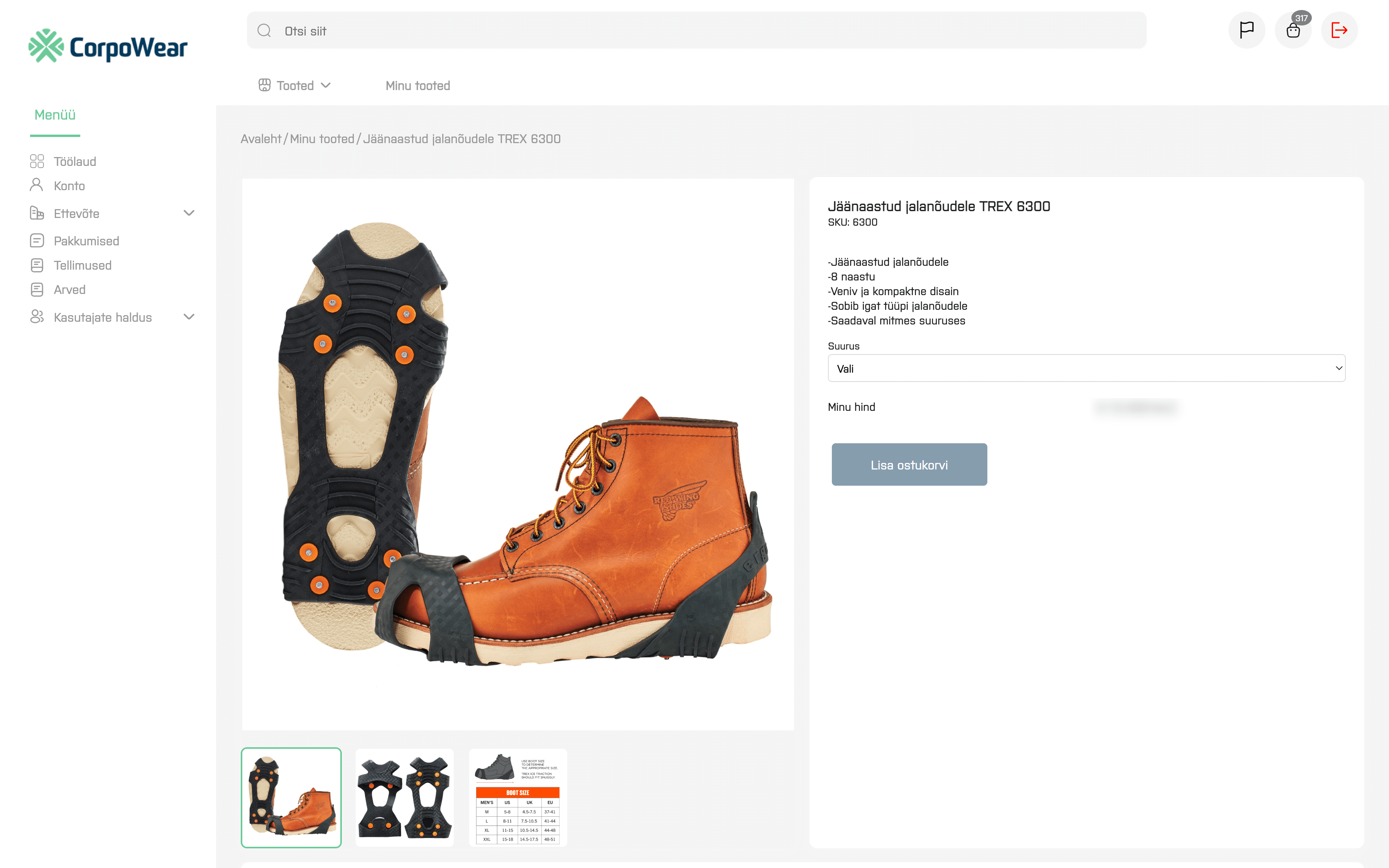This screenshot has width=1389, height=868.
Task: Open the Tooted dropdown menu
Action: click(x=295, y=86)
